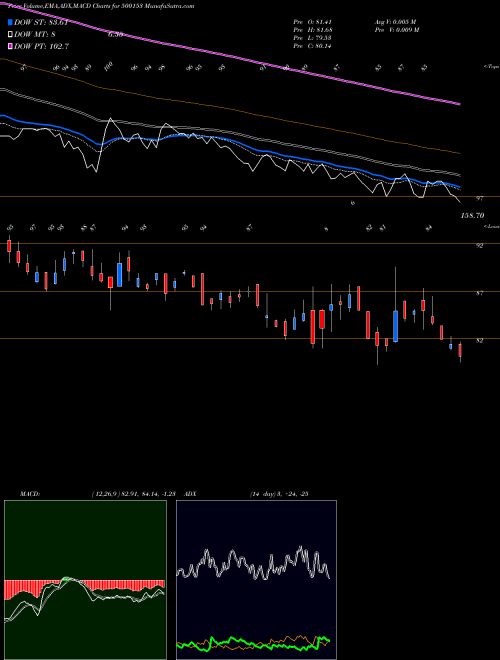Viewport: 500px width, 660px height.
Task: Click the 'ADX' panel heading
Action: point(190,494)
